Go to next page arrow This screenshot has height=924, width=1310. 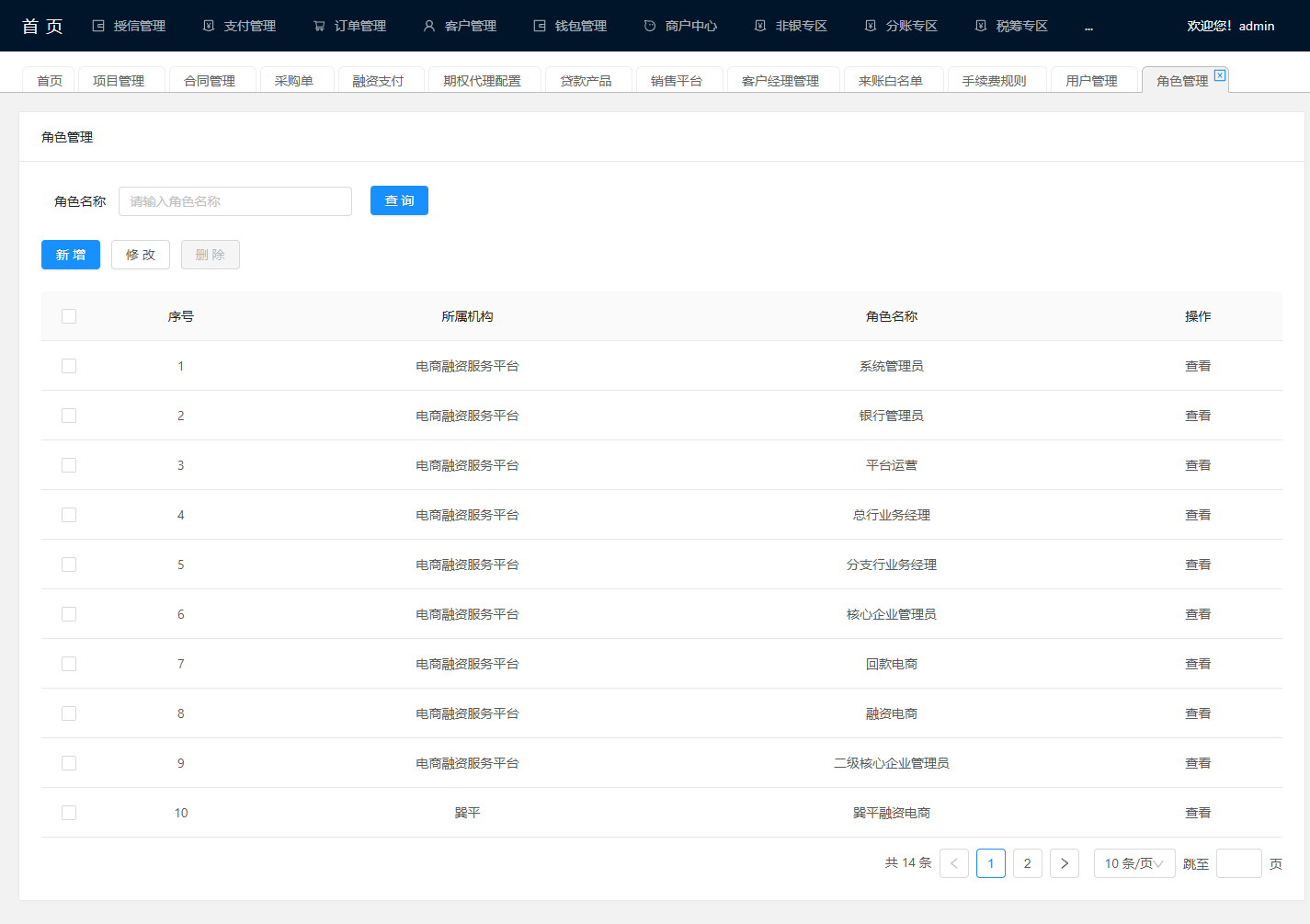(x=1065, y=863)
